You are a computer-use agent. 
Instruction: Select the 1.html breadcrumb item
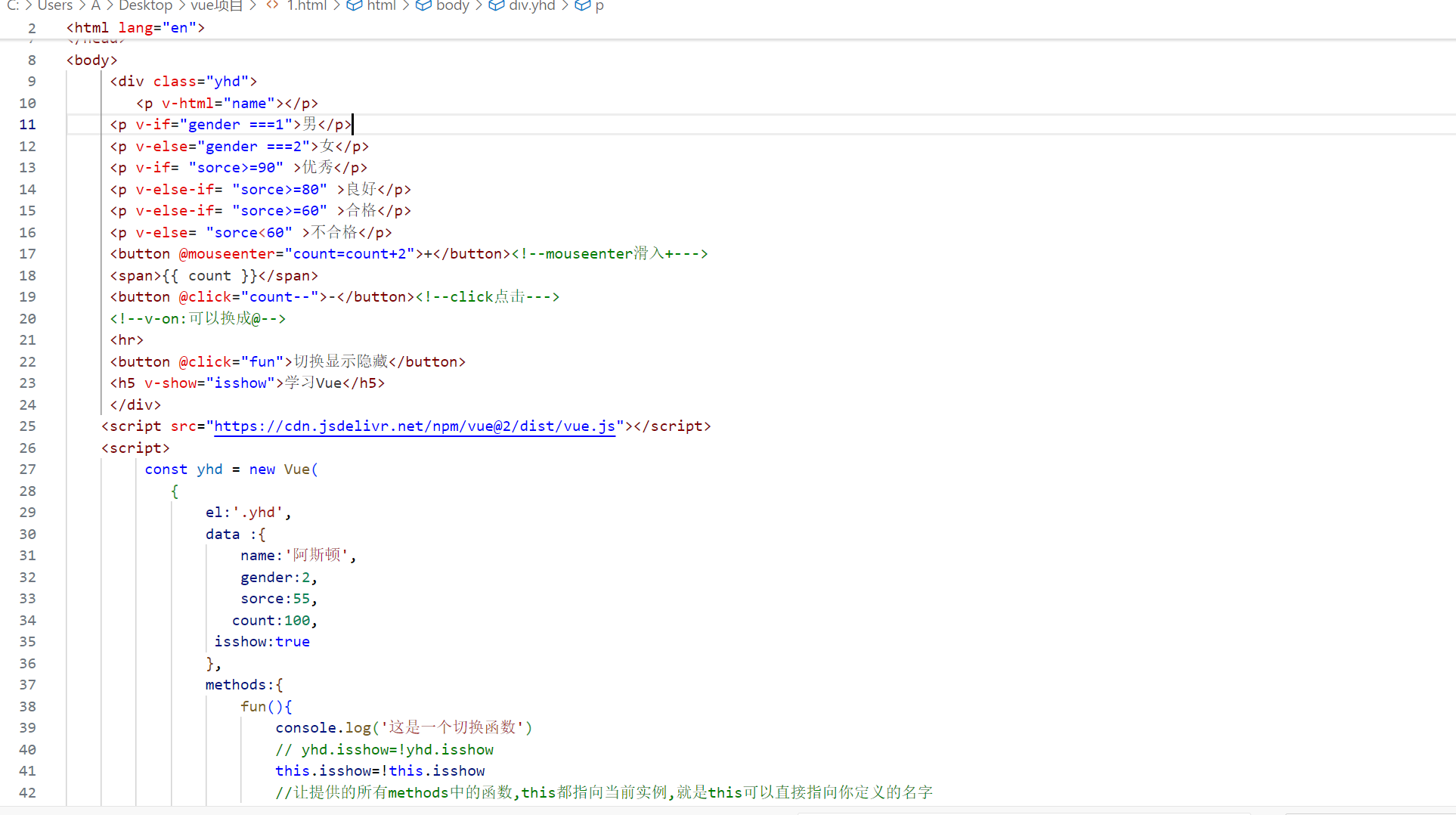[x=307, y=5]
